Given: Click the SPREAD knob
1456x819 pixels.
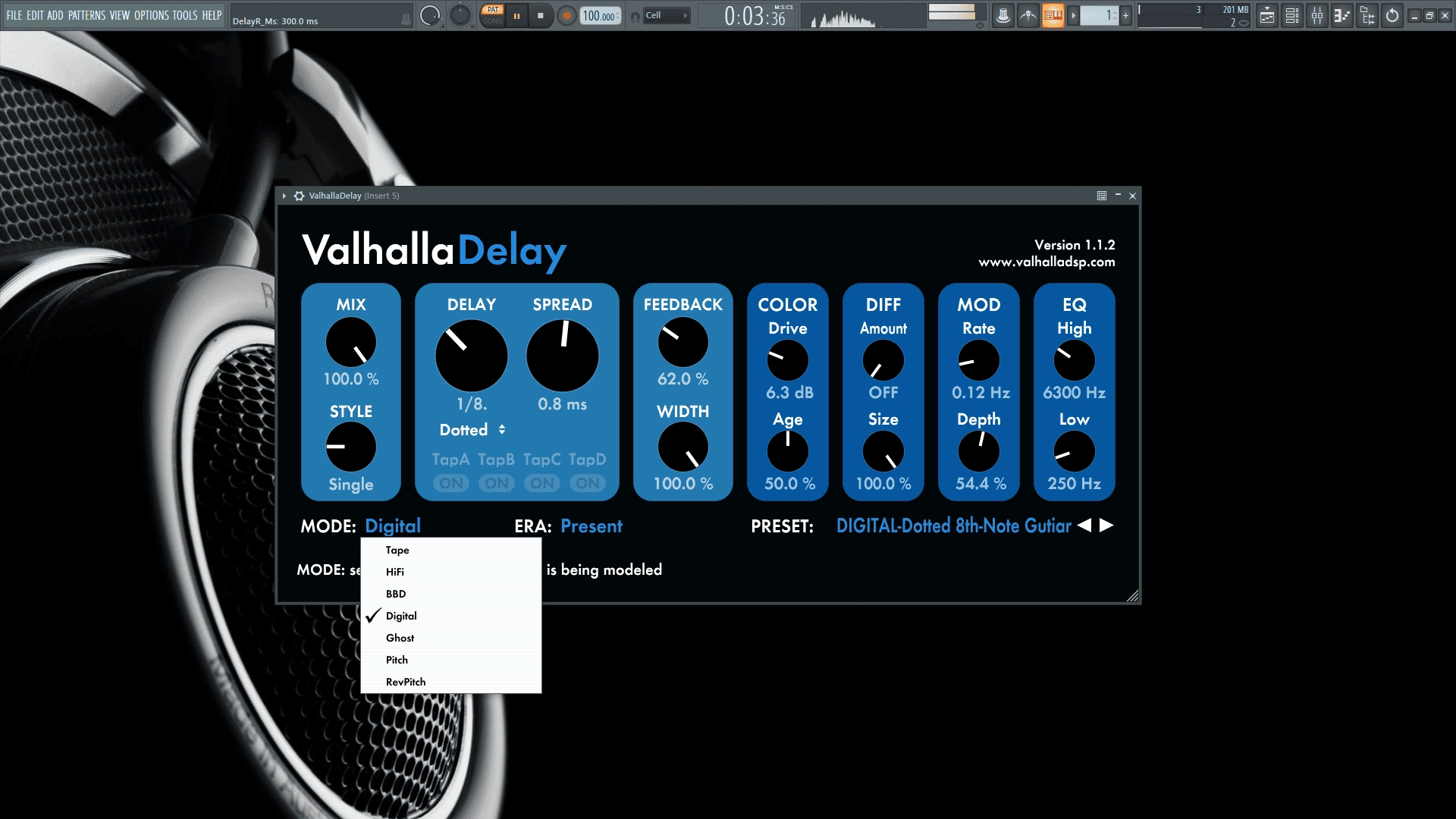Looking at the screenshot, I should click(x=562, y=356).
